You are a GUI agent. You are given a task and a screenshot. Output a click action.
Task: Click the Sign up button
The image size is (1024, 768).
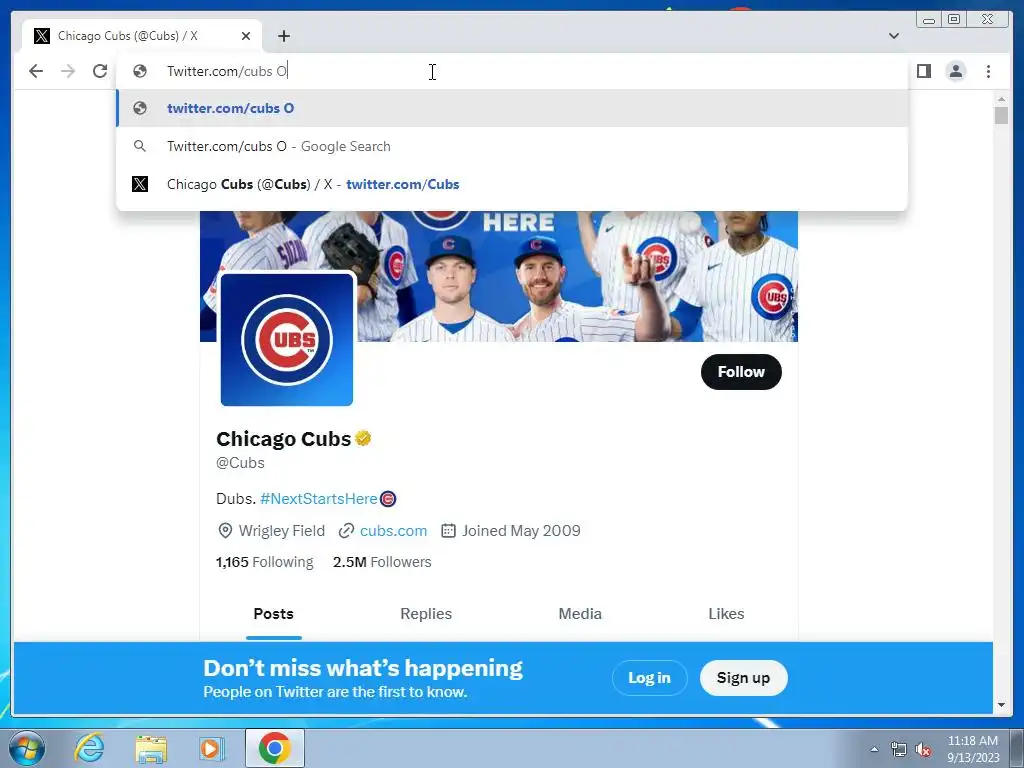click(x=743, y=678)
